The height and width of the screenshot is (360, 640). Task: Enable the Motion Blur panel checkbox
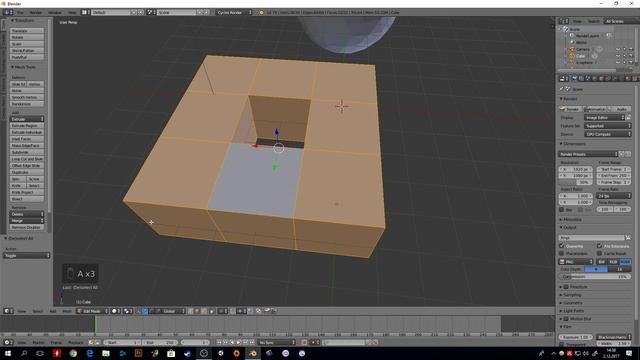coord(566,319)
